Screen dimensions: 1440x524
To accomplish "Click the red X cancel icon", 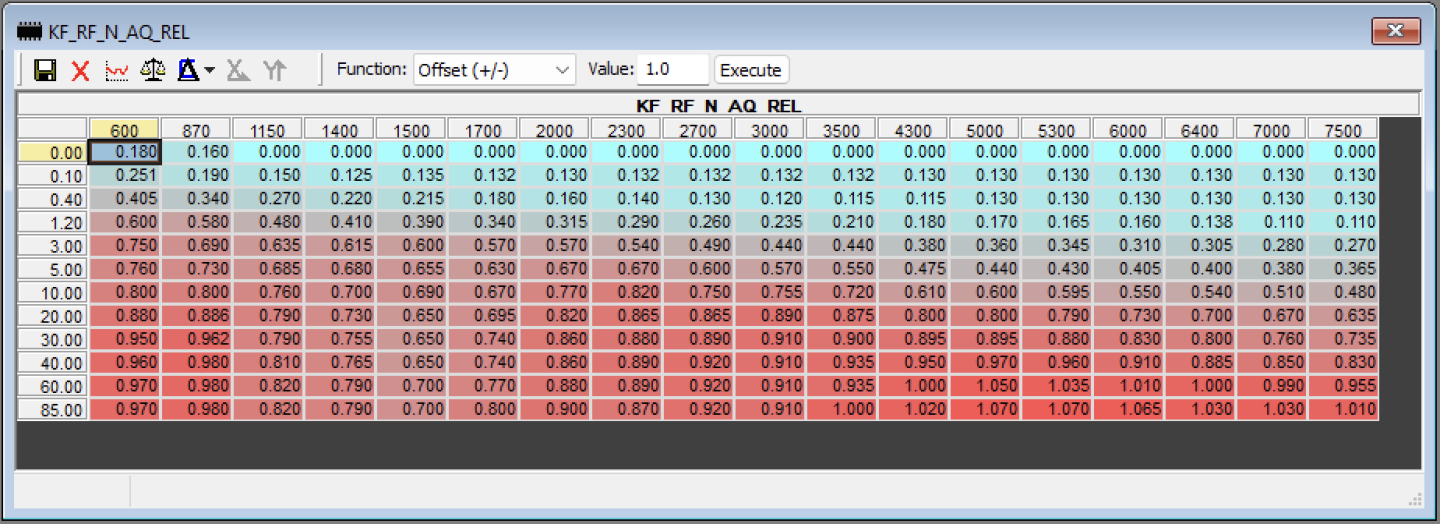I will click(x=81, y=70).
